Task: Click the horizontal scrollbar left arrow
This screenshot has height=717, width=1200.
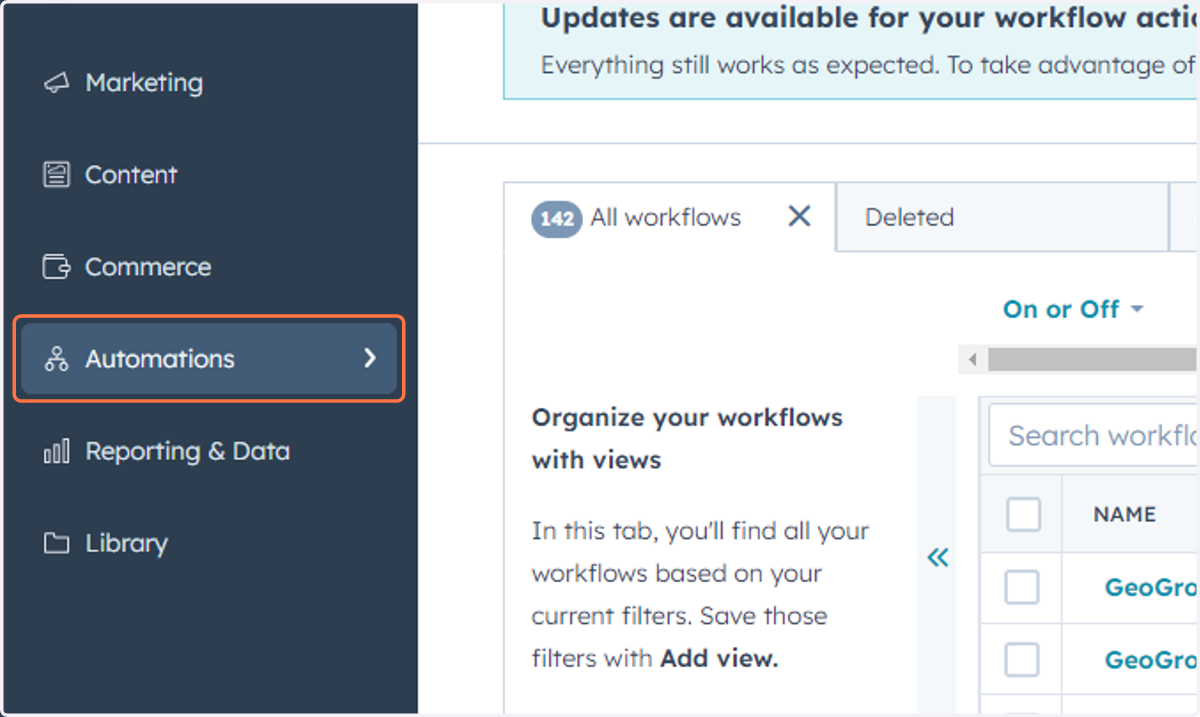Action: coord(971,360)
